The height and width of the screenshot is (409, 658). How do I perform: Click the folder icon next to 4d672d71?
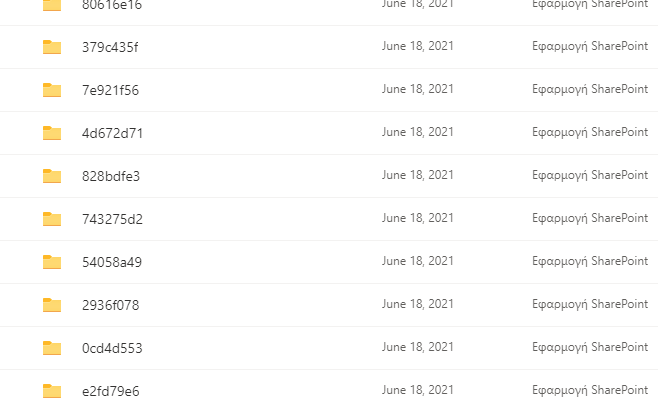52,133
